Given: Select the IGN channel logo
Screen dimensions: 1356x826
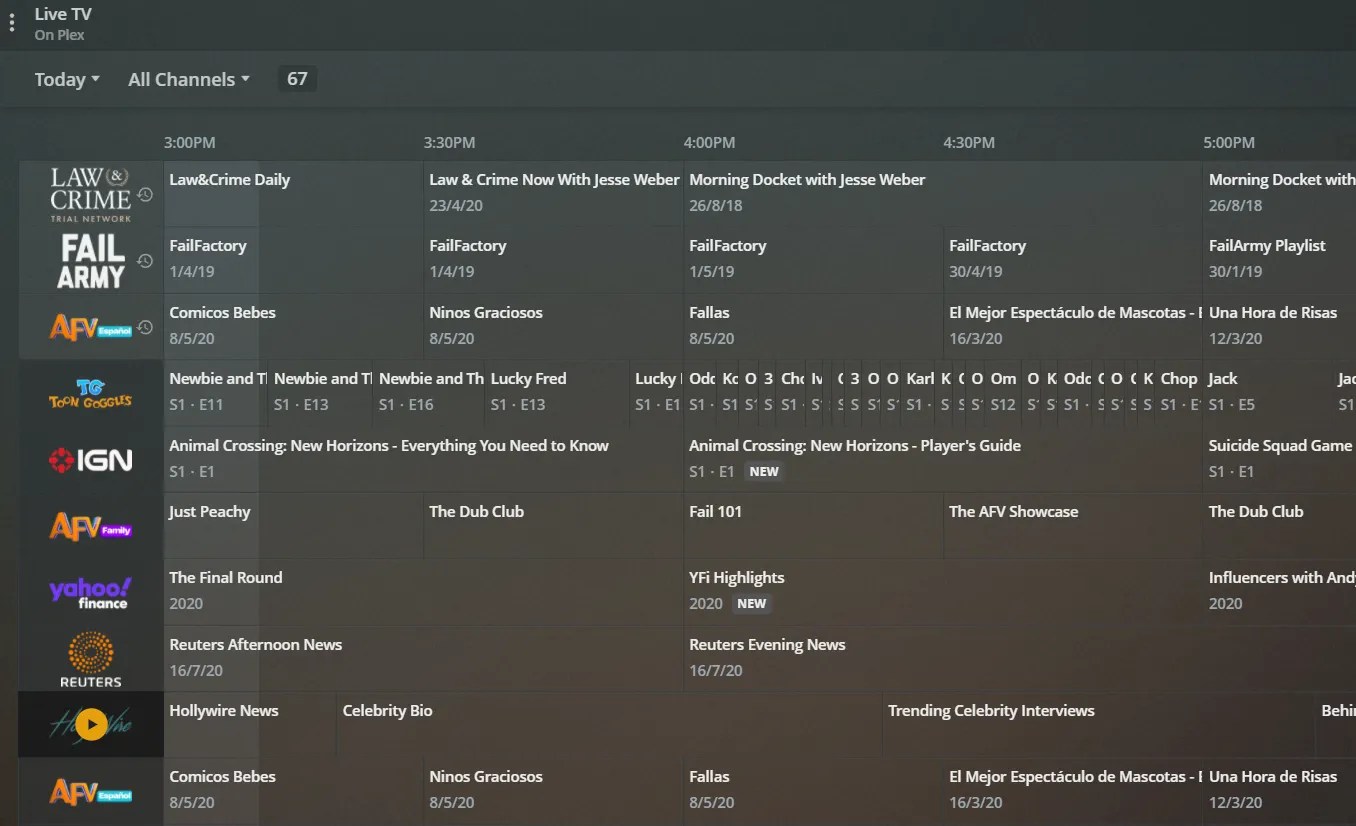Looking at the screenshot, I should point(91,460).
